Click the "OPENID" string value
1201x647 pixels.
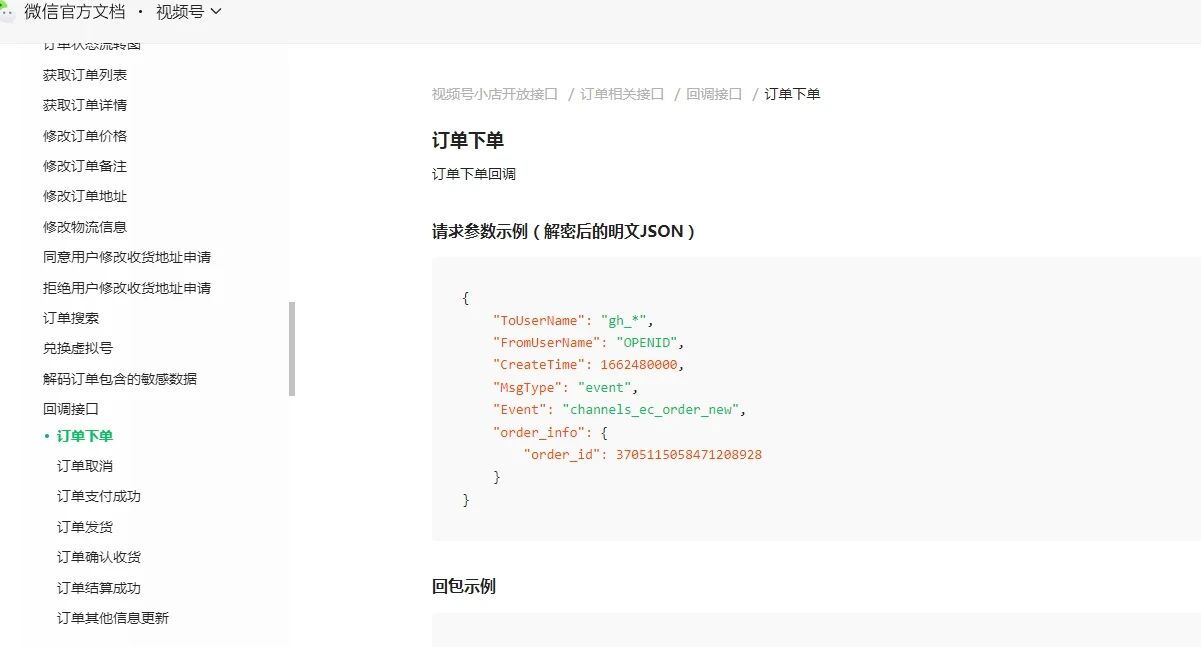coord(647,343)
